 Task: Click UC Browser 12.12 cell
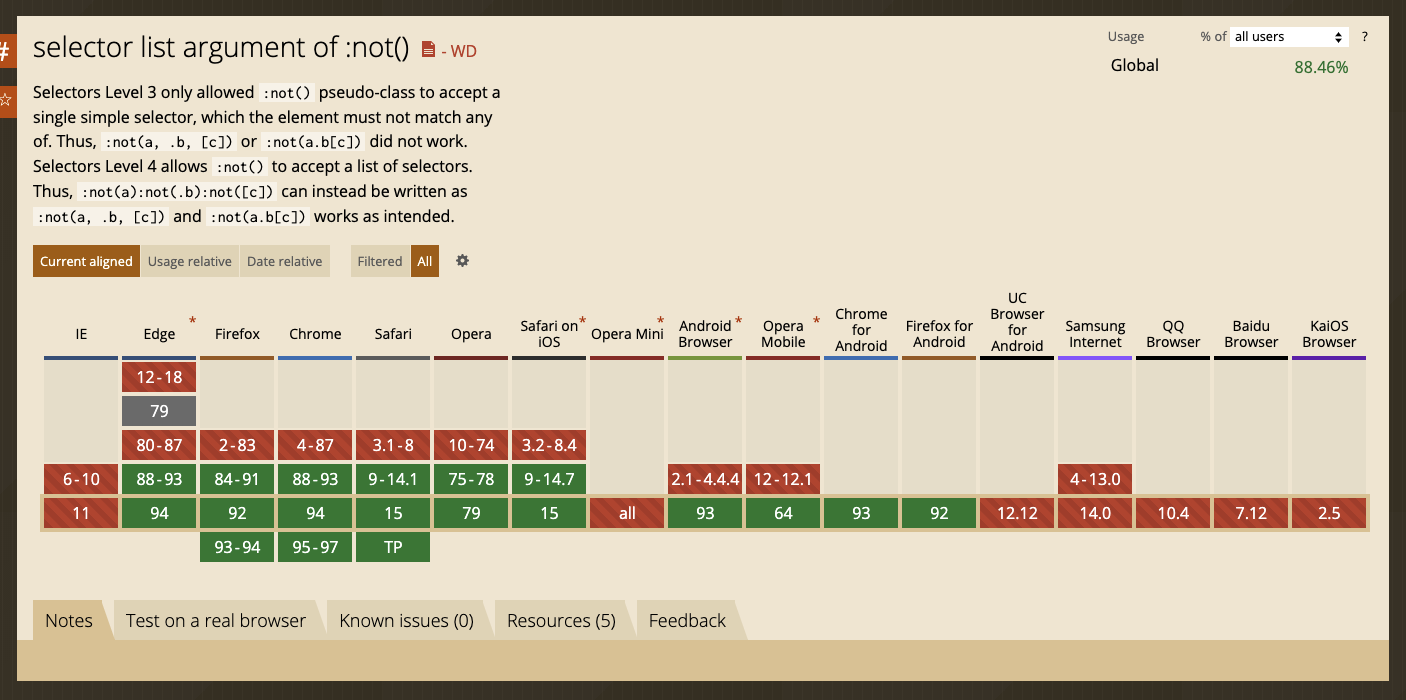coord(1017,513)
